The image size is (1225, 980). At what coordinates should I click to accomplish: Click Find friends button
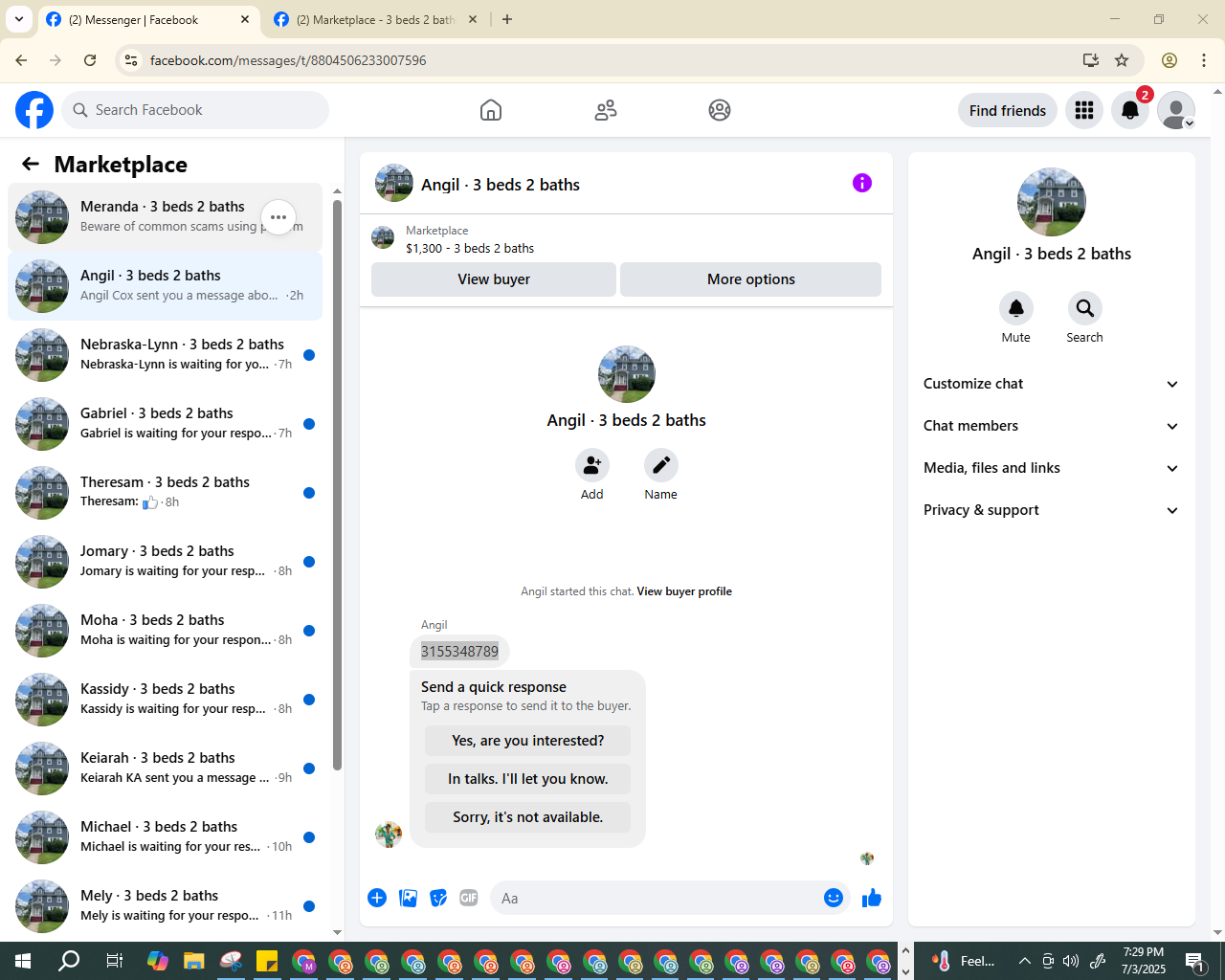pyautogui.click(x=1008, y=110)
